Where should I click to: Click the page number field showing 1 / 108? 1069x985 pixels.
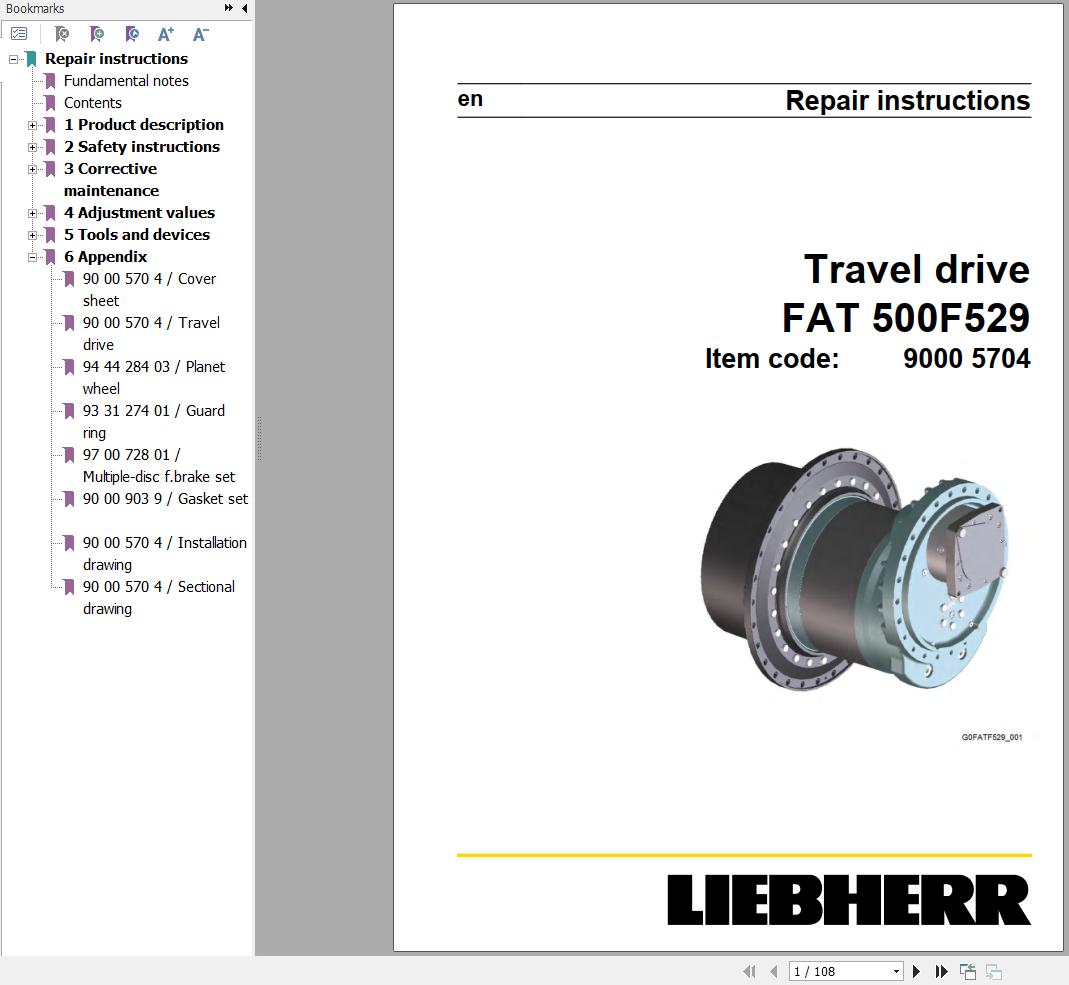(840, 971)
